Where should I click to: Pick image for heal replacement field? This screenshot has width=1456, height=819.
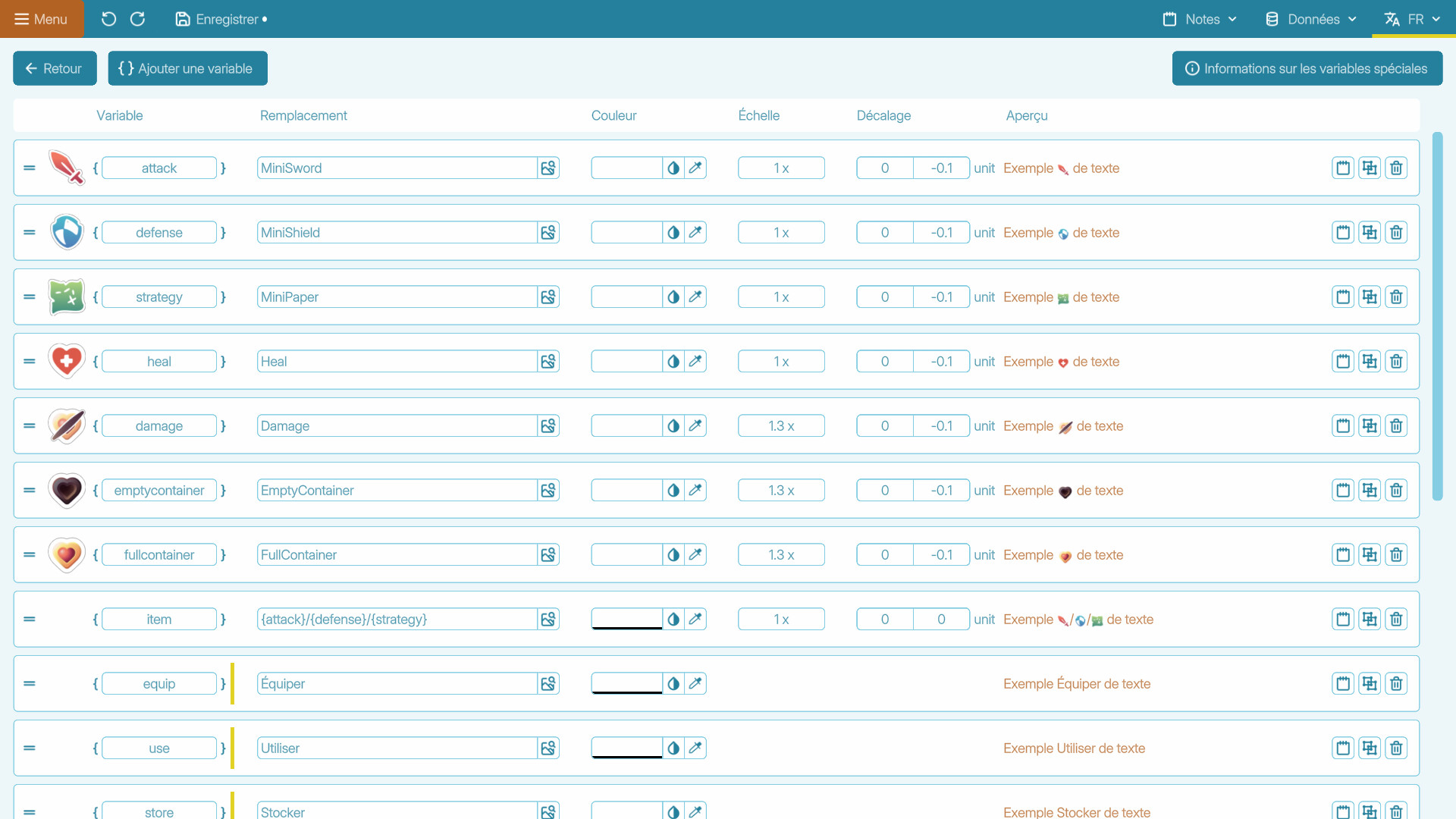click(548, 361)
